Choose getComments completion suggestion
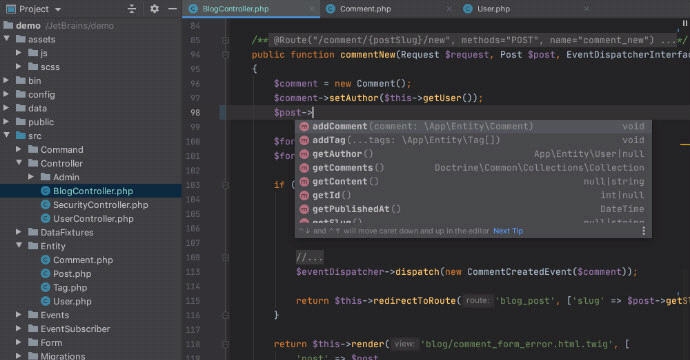This screenshot has width=690, height=360. click(x=473, y=168)
